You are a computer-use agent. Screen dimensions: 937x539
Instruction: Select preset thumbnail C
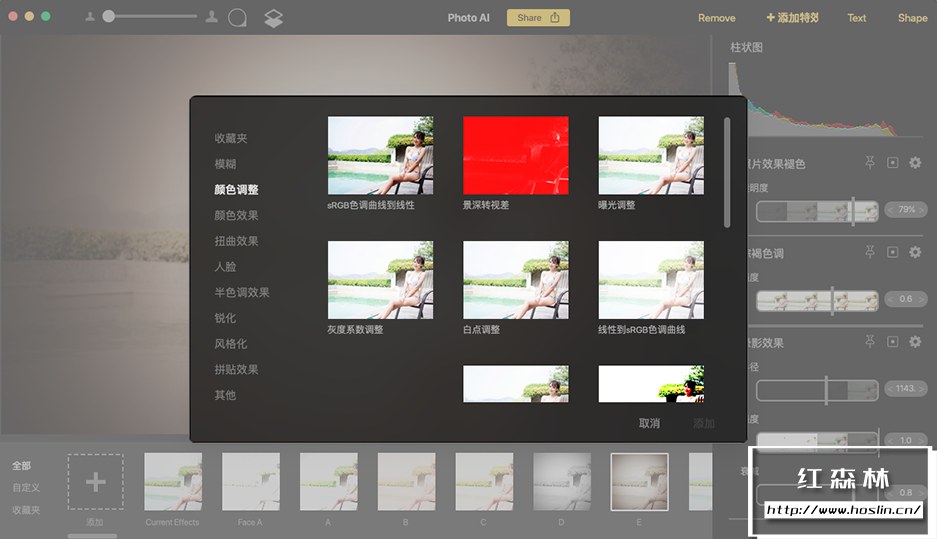point(484,482)
